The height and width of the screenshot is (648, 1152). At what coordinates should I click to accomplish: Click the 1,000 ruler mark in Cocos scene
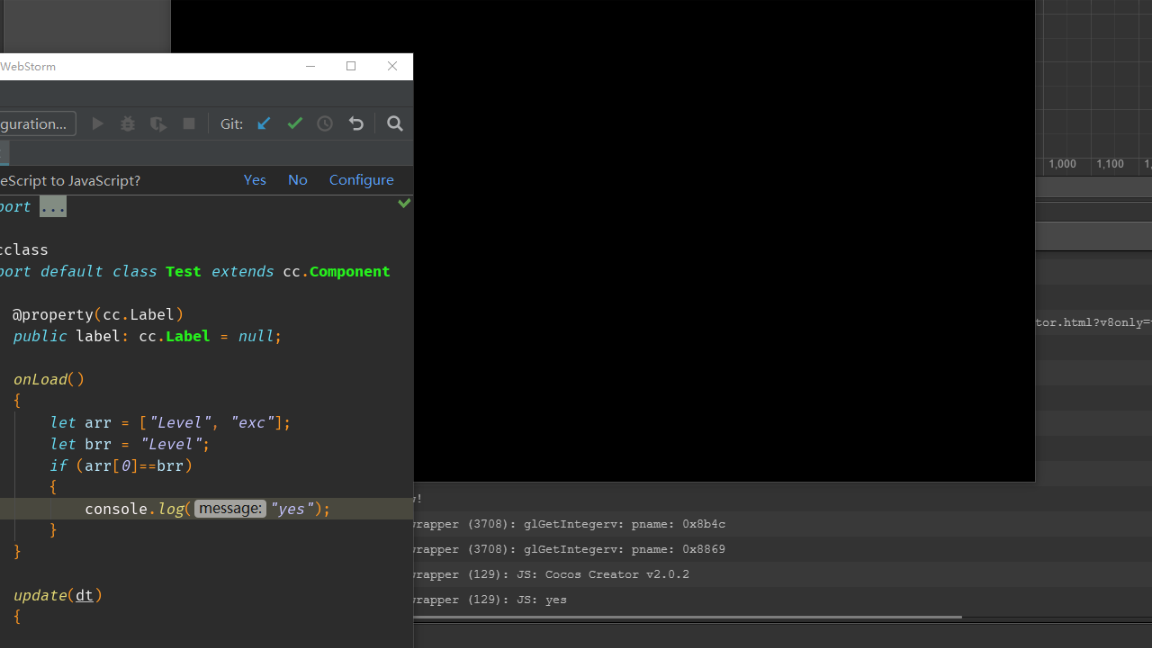1062,164
